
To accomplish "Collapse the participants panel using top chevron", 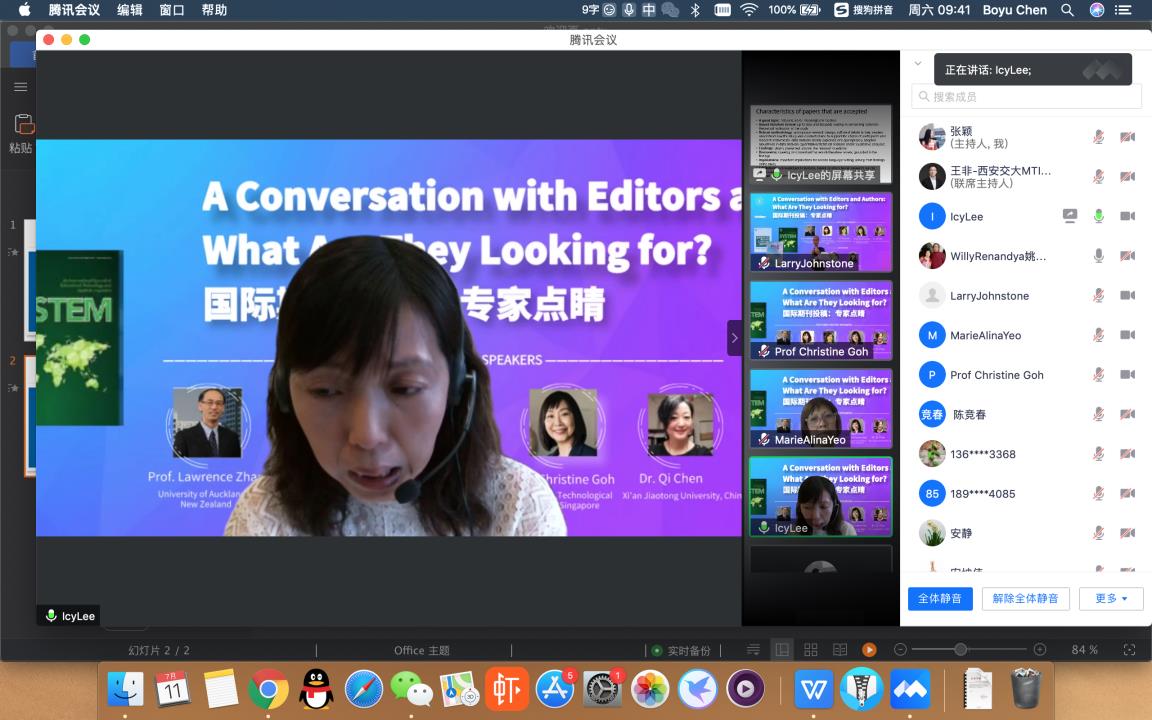I will tap(918, 64).
